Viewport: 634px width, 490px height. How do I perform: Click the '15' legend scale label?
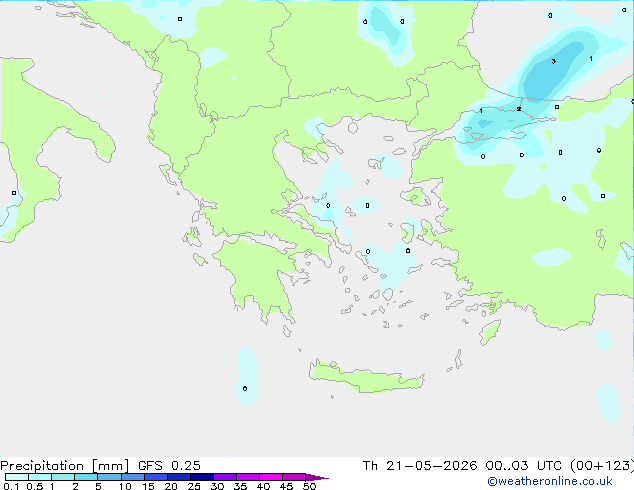coord(148,486)
